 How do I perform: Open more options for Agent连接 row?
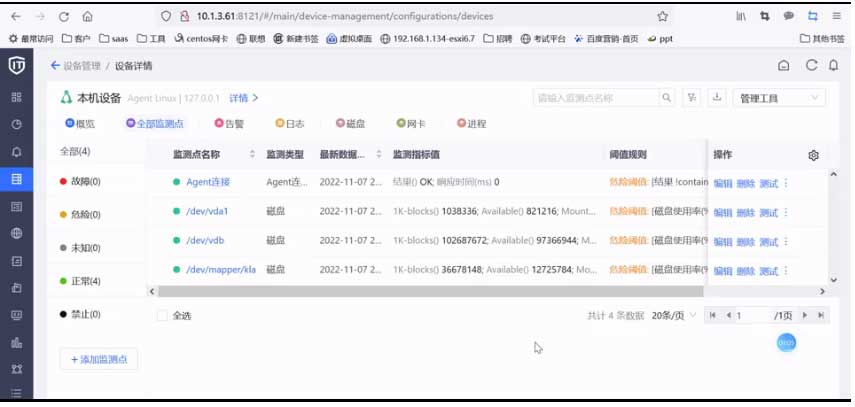point(786,183)
